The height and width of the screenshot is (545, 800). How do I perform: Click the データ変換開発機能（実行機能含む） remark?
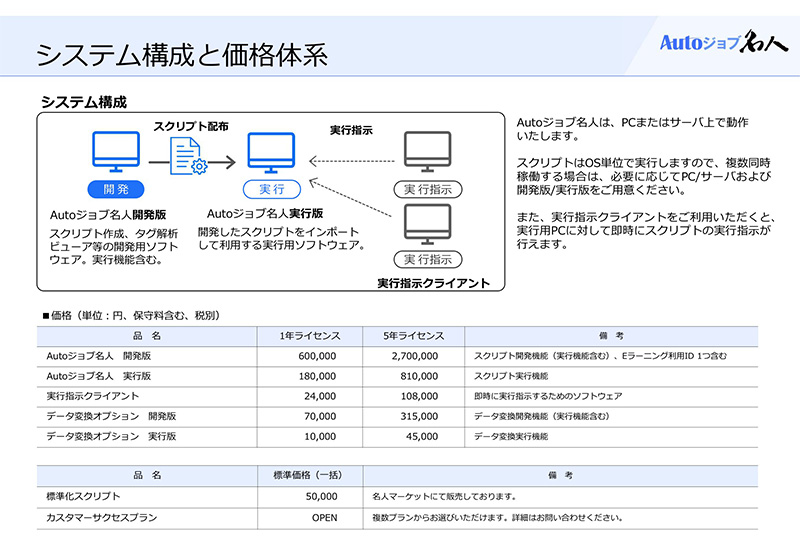click(542, 416)
